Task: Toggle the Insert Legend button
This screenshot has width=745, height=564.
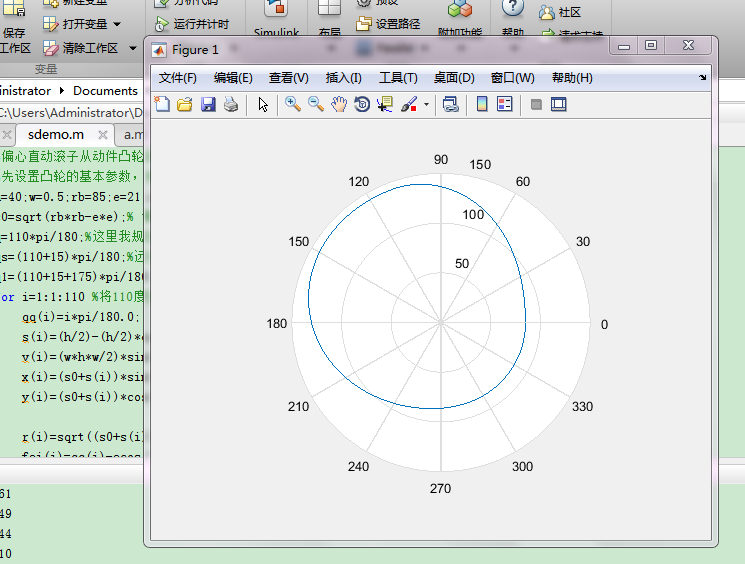Action: click(x=505, y=104)
